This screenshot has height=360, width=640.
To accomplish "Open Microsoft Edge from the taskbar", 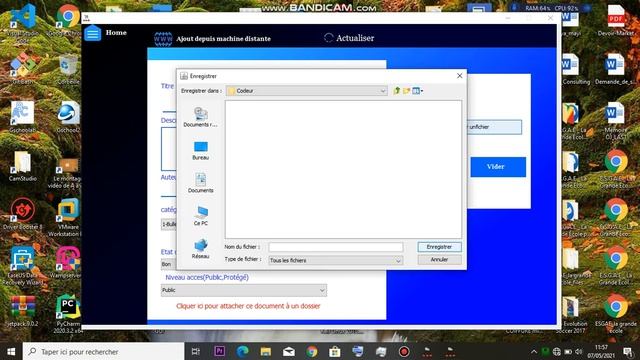I will click(242, 351).
